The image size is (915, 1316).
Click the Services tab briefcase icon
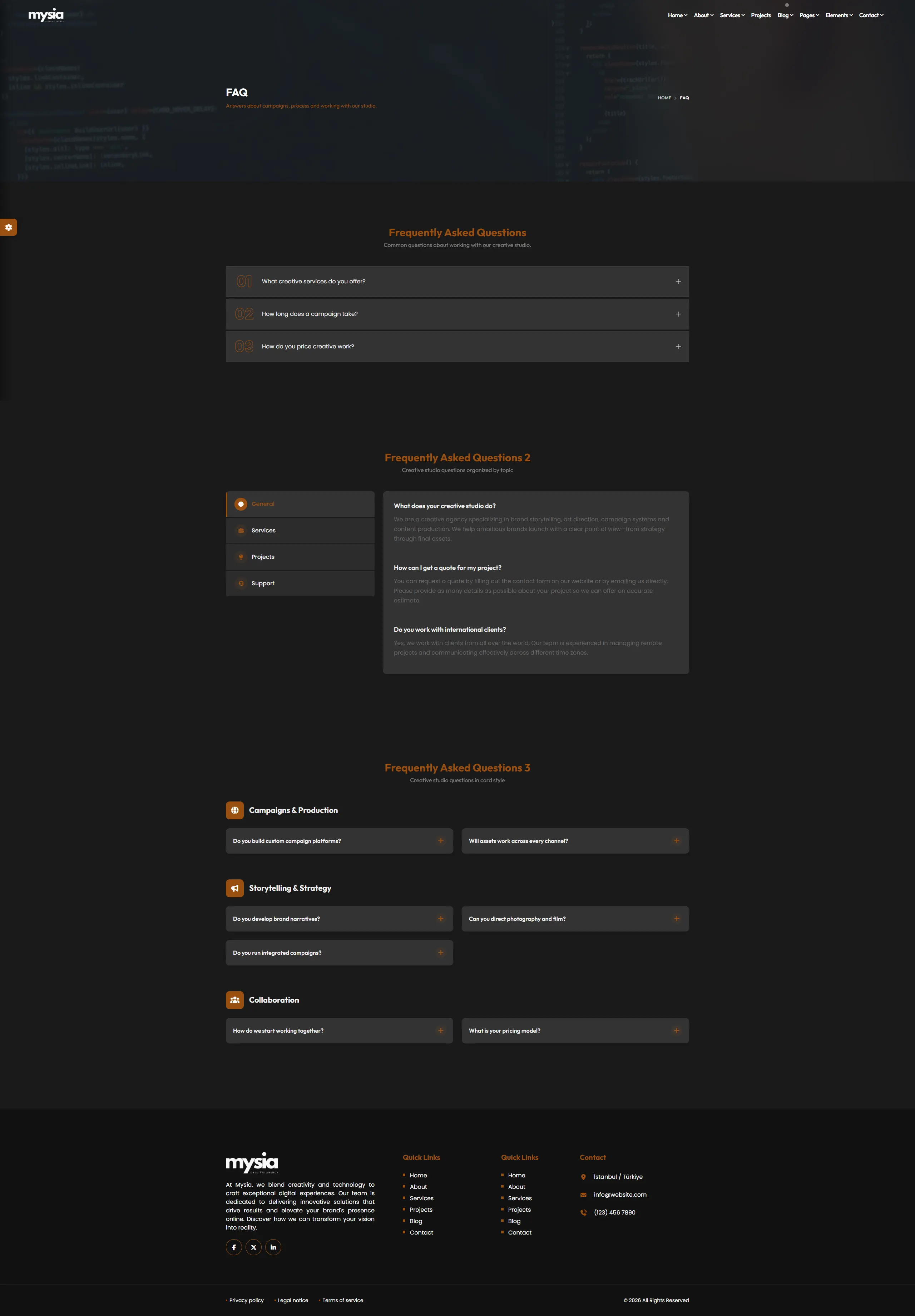click(x=241, y=531)
